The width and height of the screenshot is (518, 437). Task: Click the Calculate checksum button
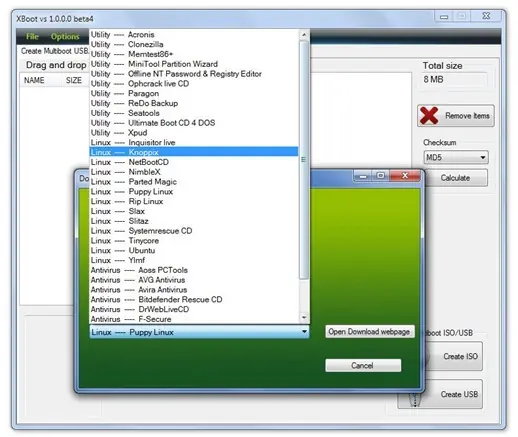[455, 178]
